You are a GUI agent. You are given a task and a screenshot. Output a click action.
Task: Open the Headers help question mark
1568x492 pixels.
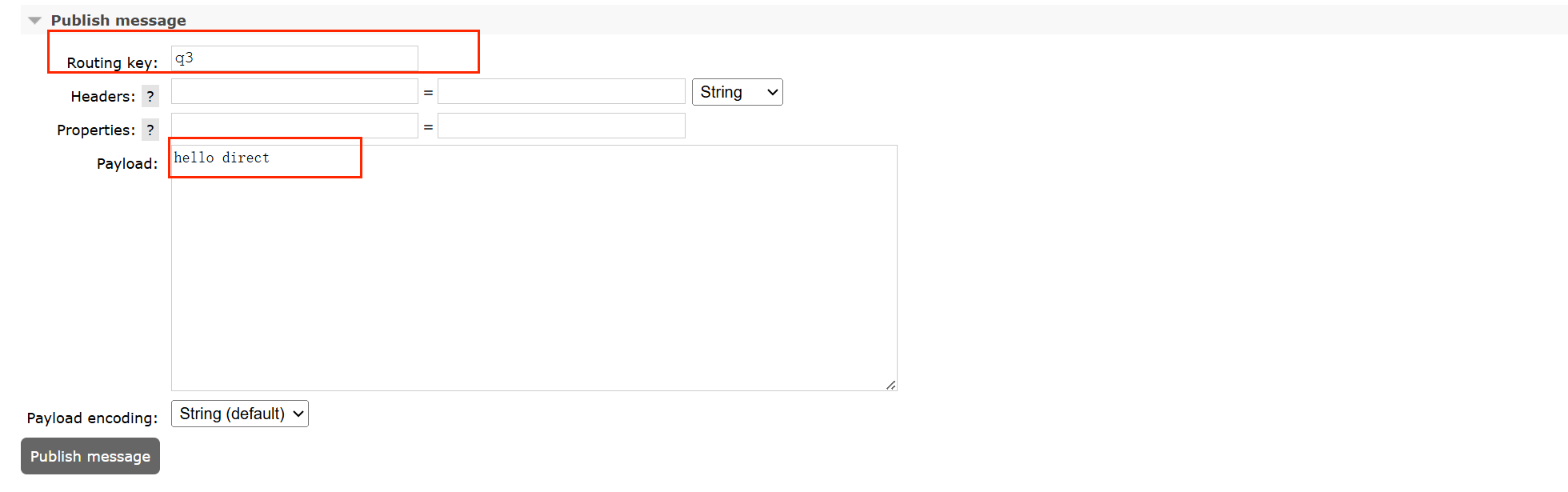click(x=150, y=97)
